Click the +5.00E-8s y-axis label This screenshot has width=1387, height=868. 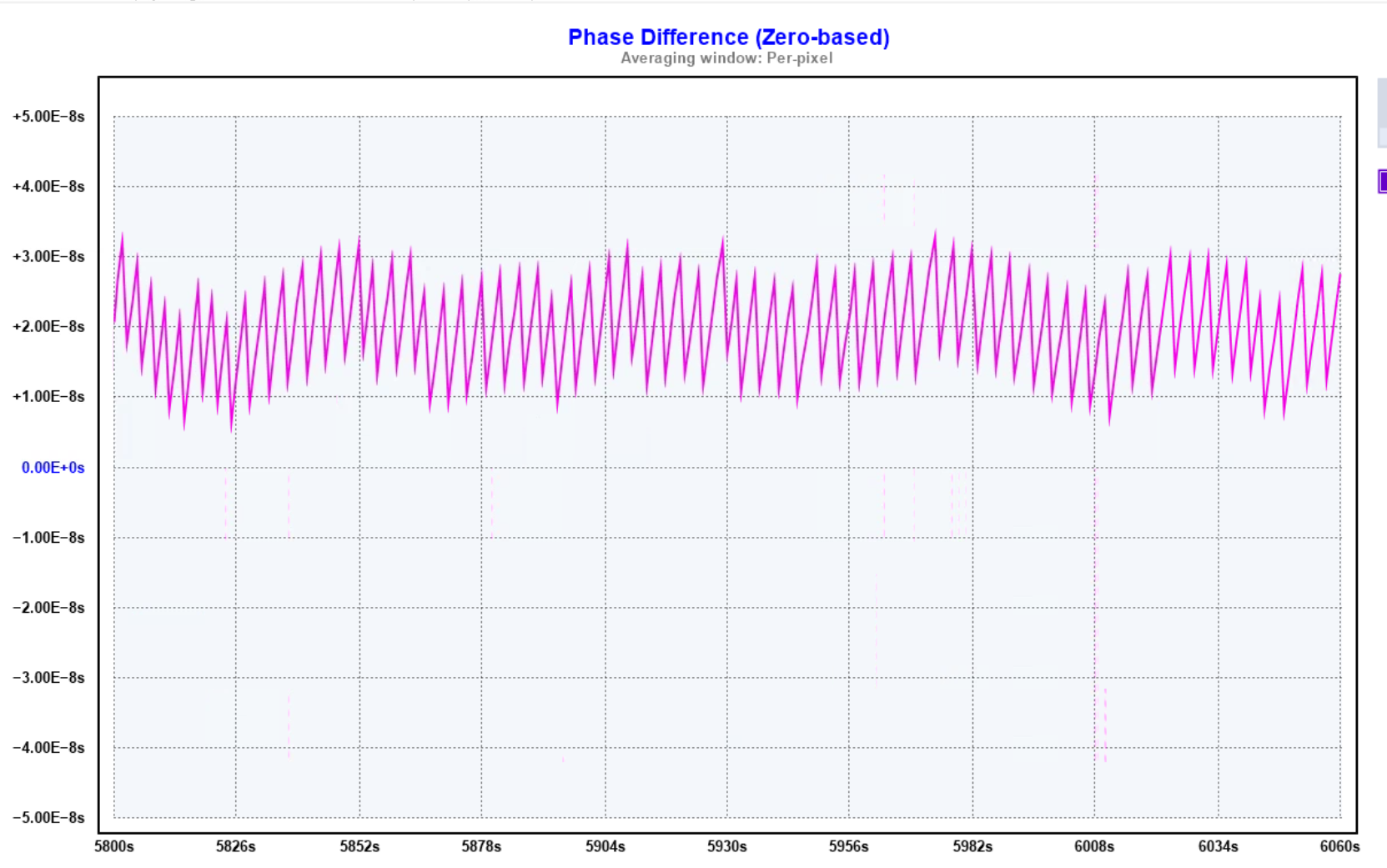click(x=48, y=117)
